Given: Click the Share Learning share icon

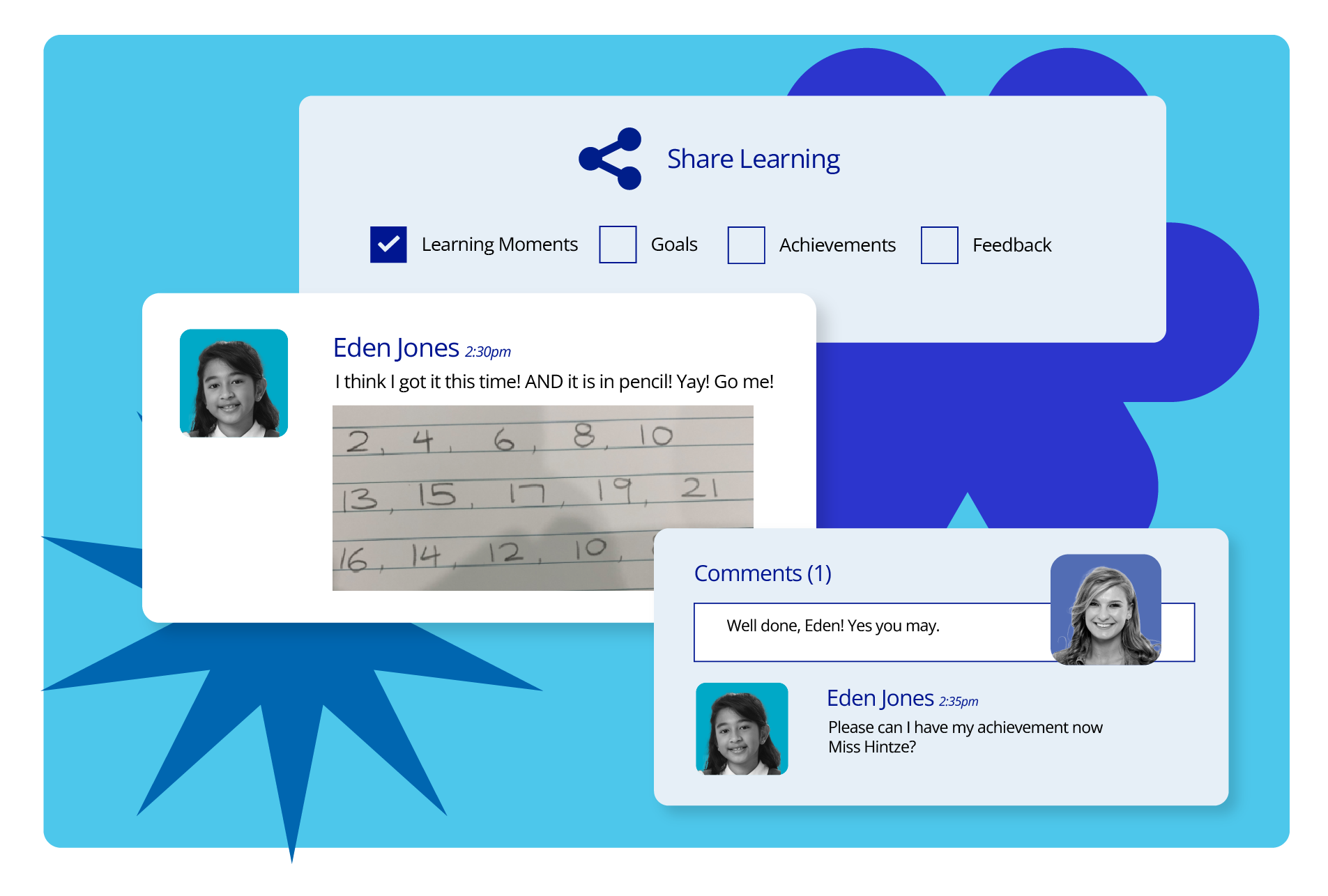Looking at the screenshot, I should point(610,159).
